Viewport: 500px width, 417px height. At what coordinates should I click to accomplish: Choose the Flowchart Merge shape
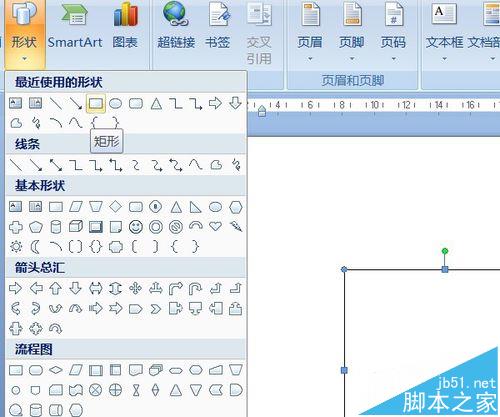196,390
